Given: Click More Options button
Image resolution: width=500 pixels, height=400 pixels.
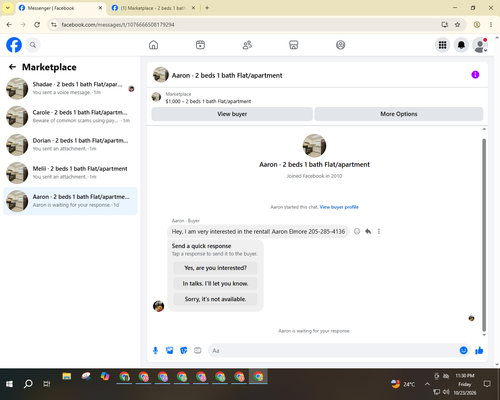Looking at the screenshot, I should coord(399,114).
